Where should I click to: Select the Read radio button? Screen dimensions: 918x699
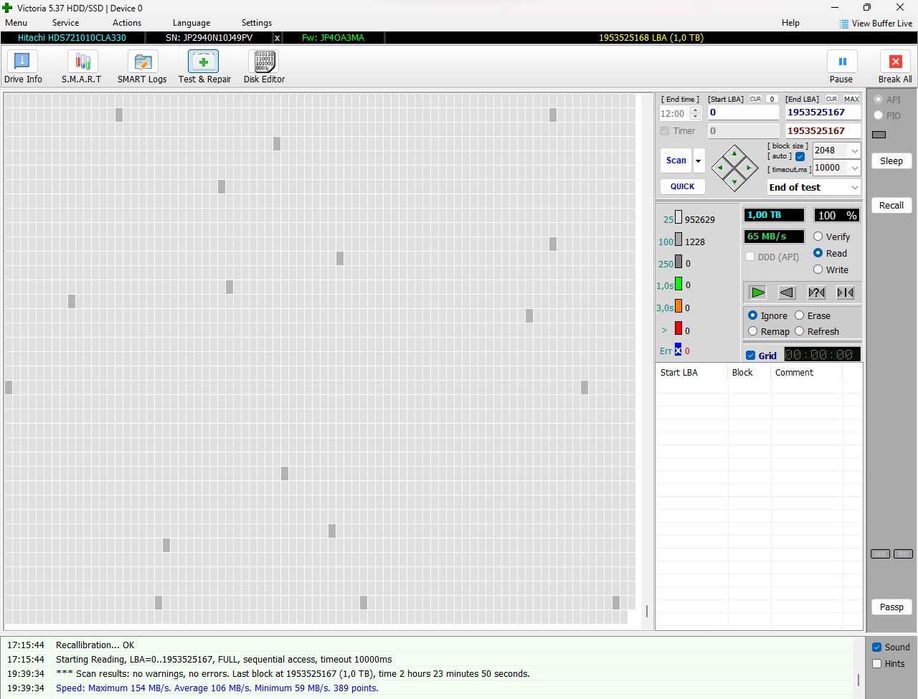[818, 253]
